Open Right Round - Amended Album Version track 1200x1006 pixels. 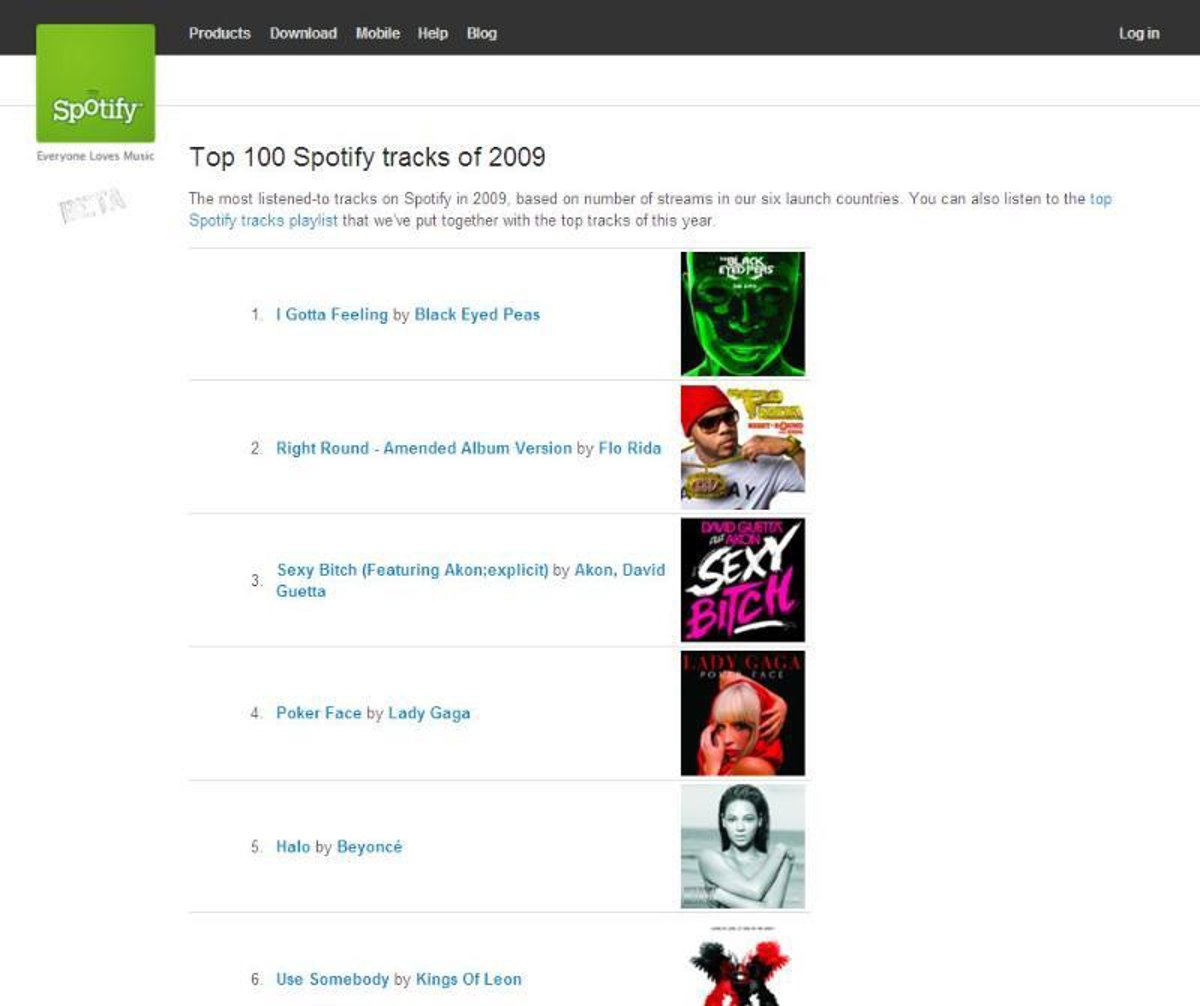423,448
